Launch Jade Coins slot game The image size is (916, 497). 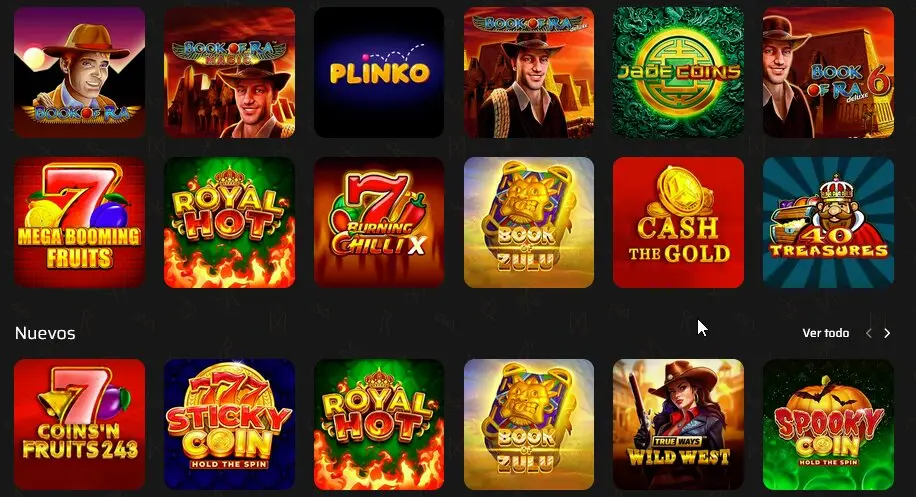pos(678,72)
